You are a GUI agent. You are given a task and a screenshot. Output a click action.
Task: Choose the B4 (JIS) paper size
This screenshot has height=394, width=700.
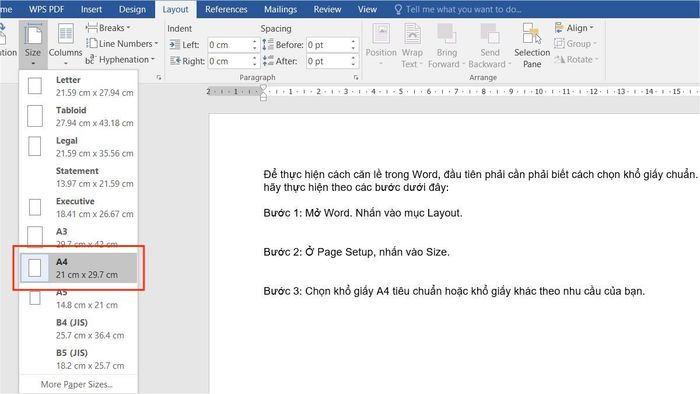(x=79, y=329)
